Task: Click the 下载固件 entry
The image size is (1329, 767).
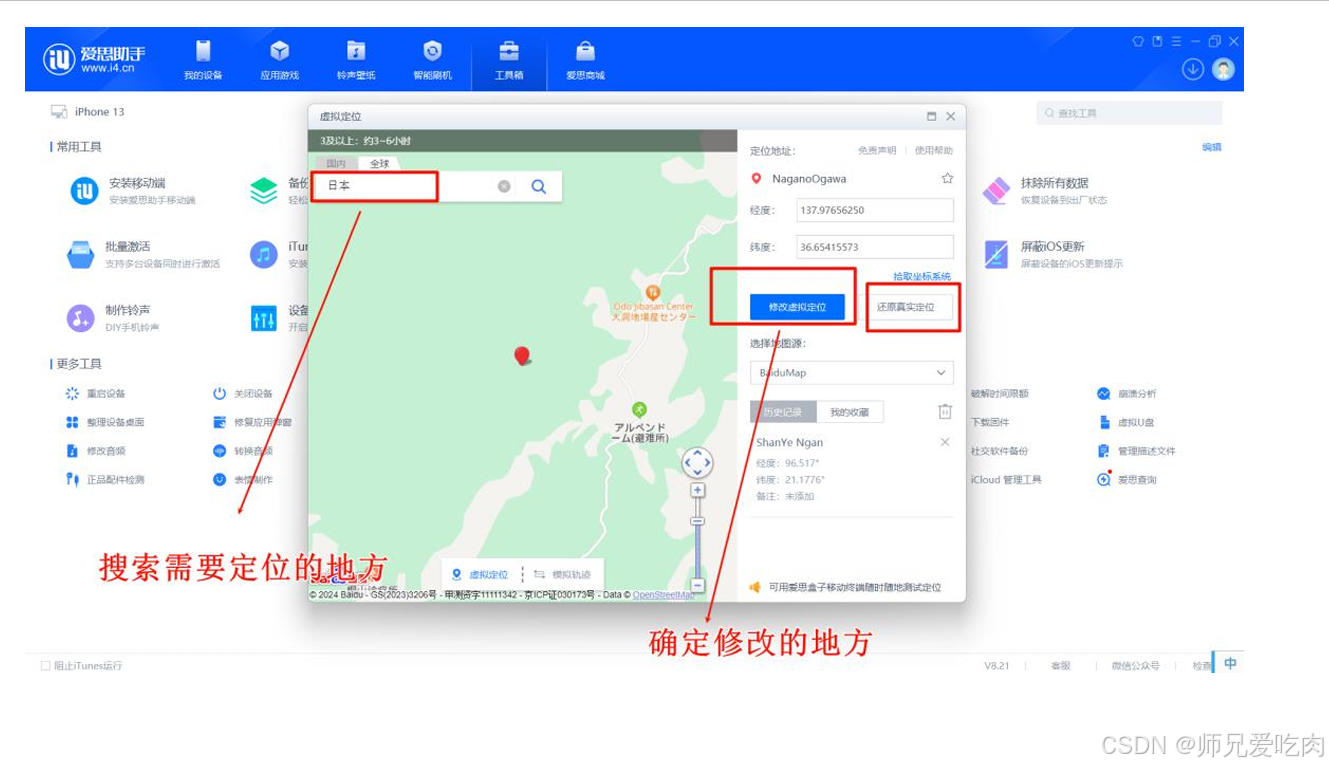Action: pyautogui.click(x=990, y=422)
